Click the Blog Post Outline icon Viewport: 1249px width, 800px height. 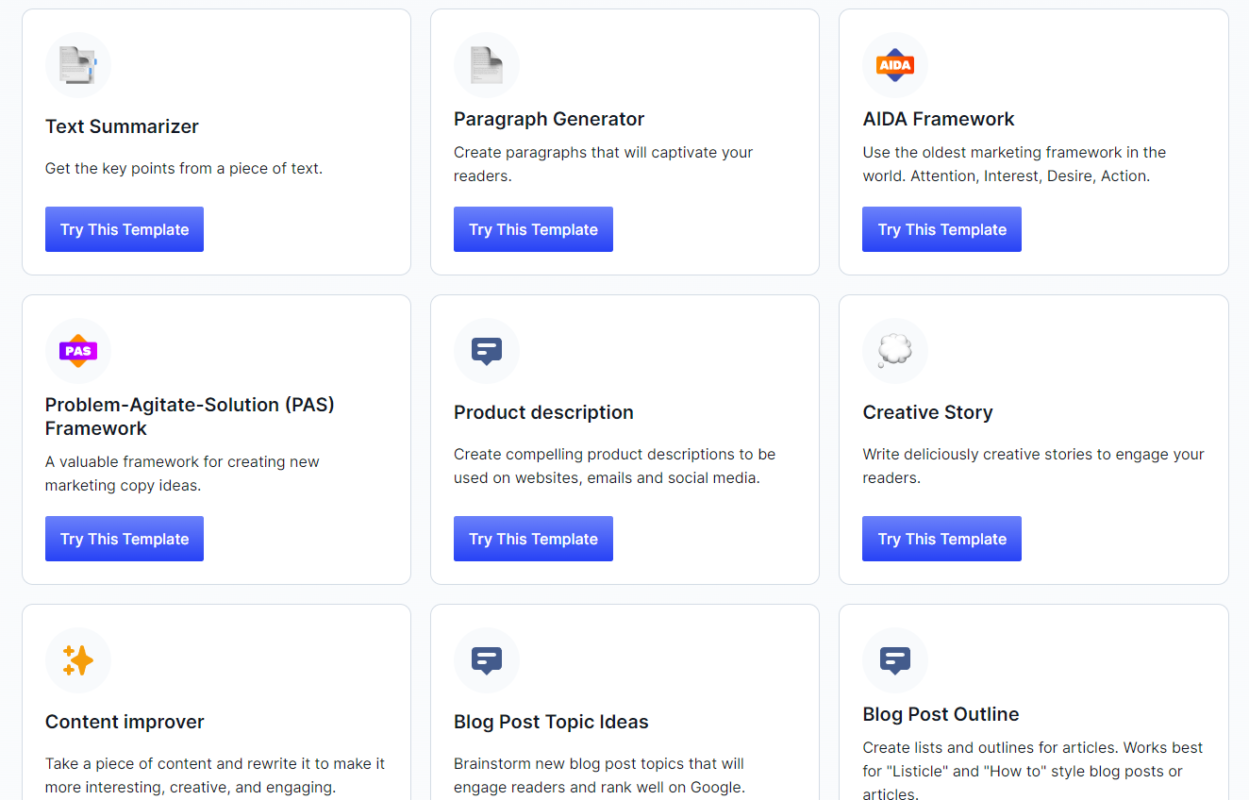tap(895, 661)
